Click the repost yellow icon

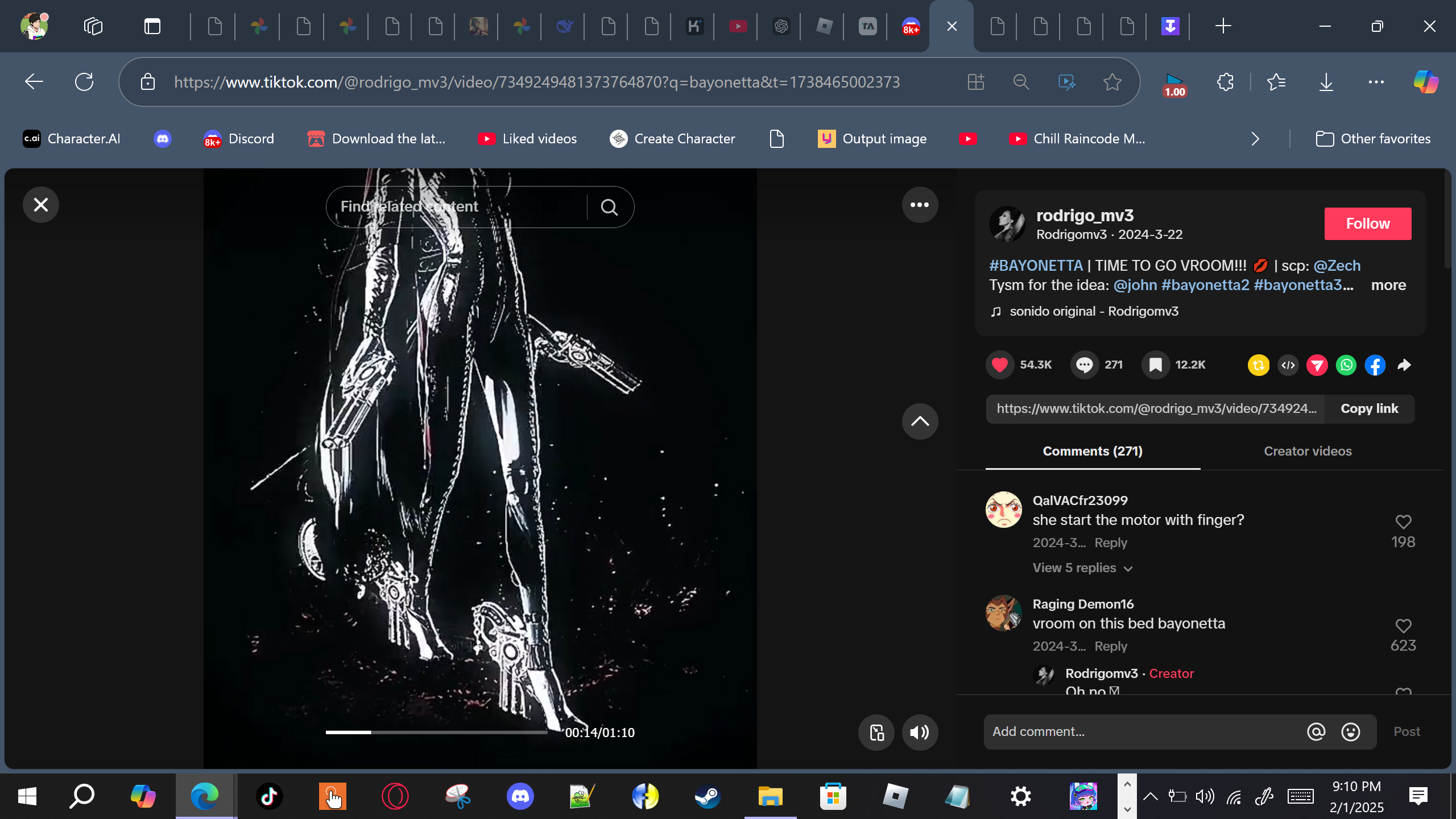tap(1258, 365)
